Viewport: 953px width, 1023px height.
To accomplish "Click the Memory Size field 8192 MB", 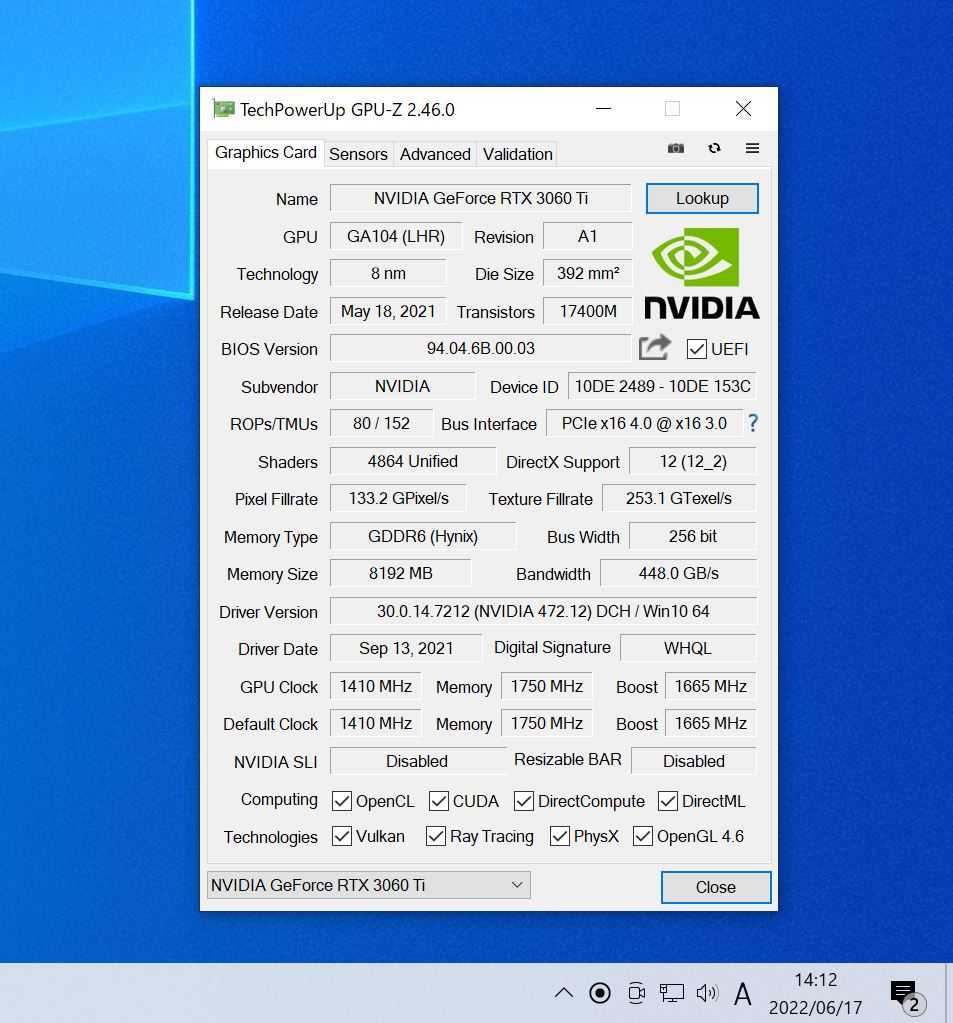I will click(x=401, y=573).
